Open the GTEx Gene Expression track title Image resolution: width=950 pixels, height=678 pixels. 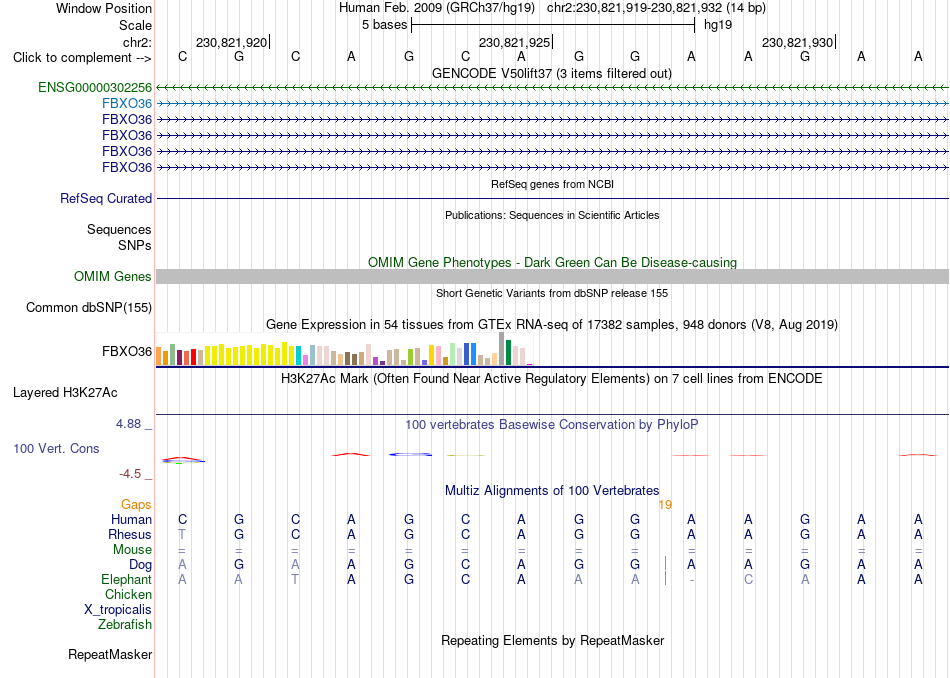click(x=552, y=325)
